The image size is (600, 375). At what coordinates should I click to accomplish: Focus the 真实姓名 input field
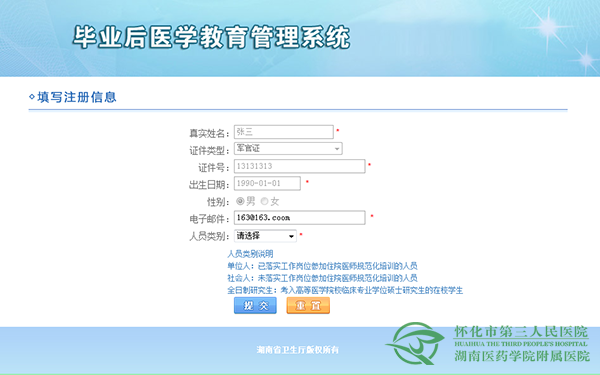[x=284, y=132]
